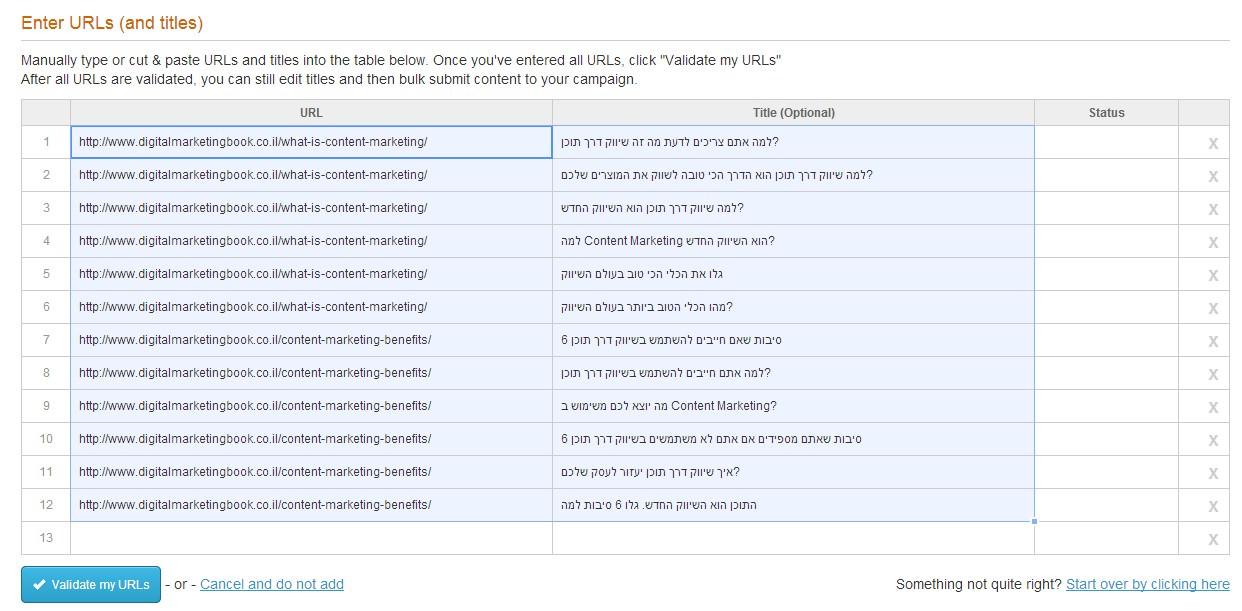Click the URL field in row 4
The width and height of the screenshot is (1242, 611).
pyautogui.click(x=311, y=241)
